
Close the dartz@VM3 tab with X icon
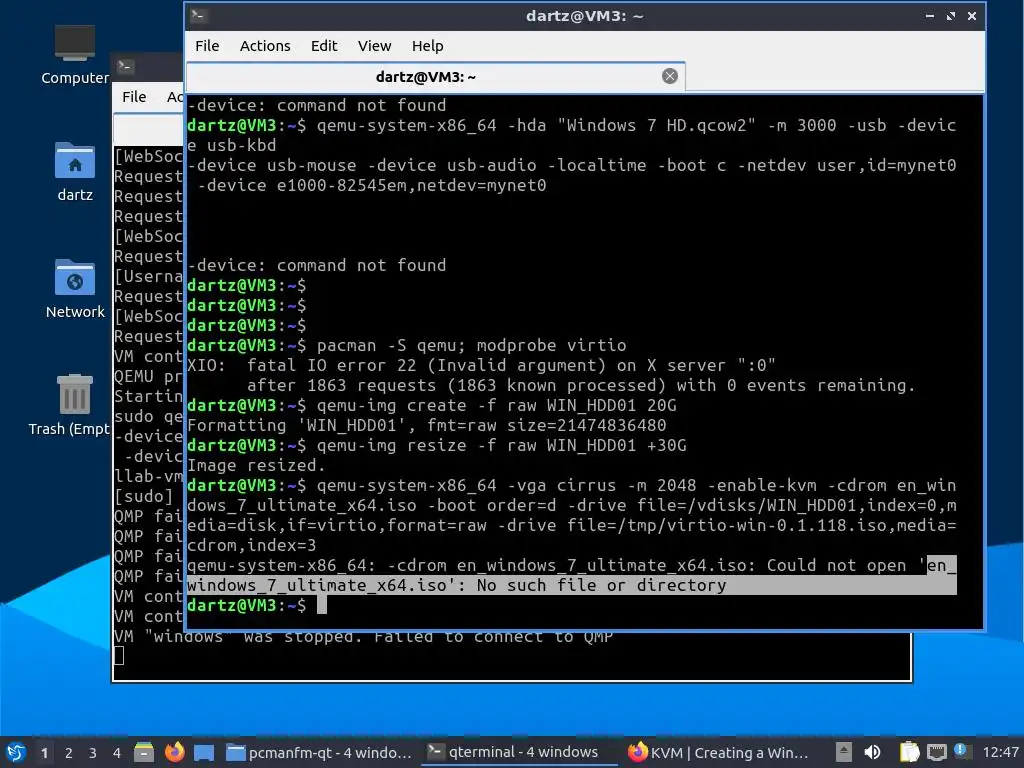[669, 76]
